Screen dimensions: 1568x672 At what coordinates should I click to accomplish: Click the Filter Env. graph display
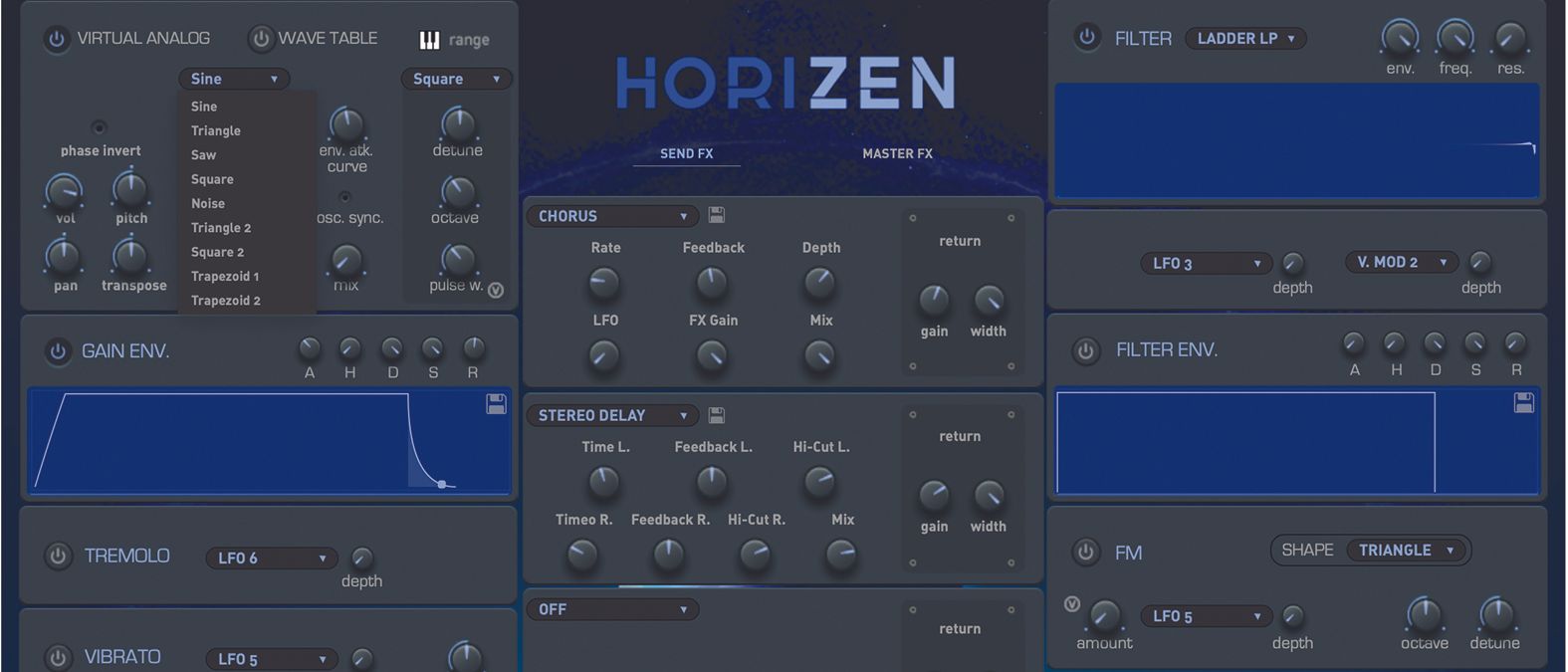click(x=1297, y=441)
